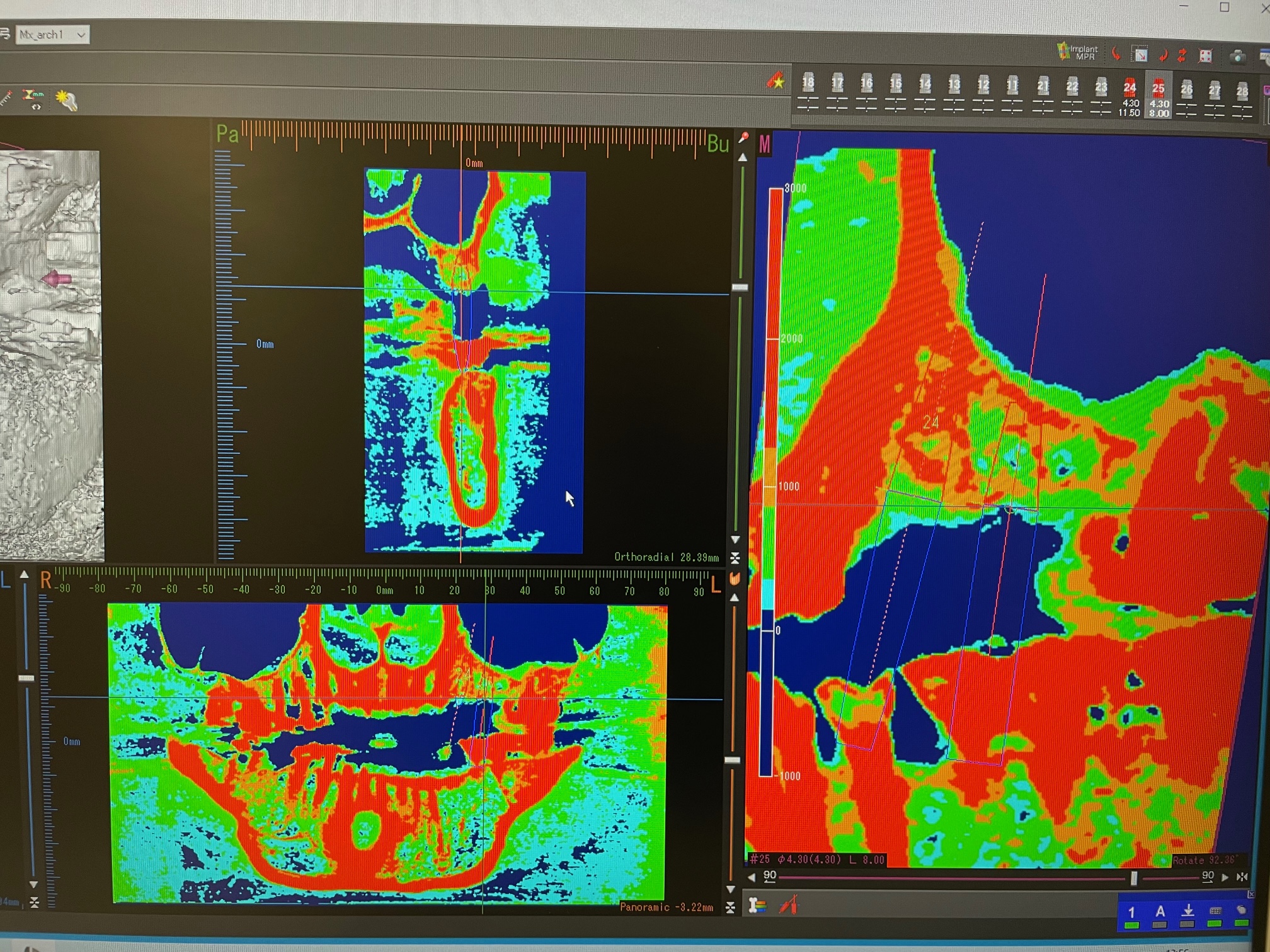Click the red curved-right rotate arrow icon
Screen dimensions: 1270x952
tap(1164, 56)
